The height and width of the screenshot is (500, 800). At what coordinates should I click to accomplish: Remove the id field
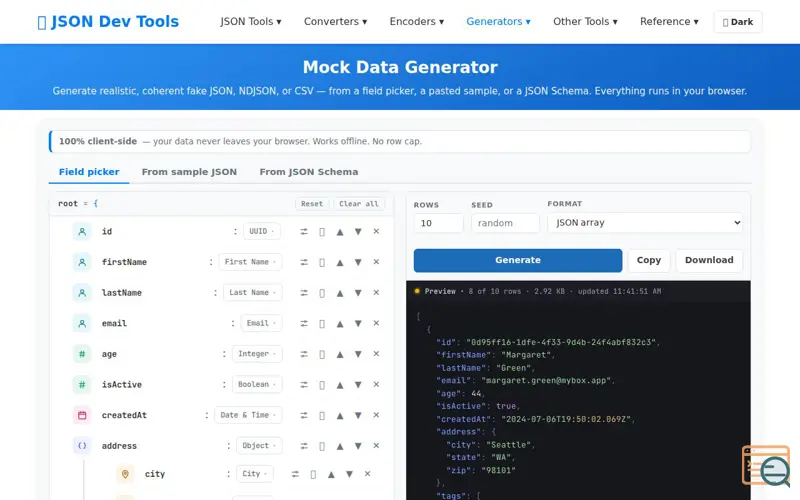coord(376,232)
